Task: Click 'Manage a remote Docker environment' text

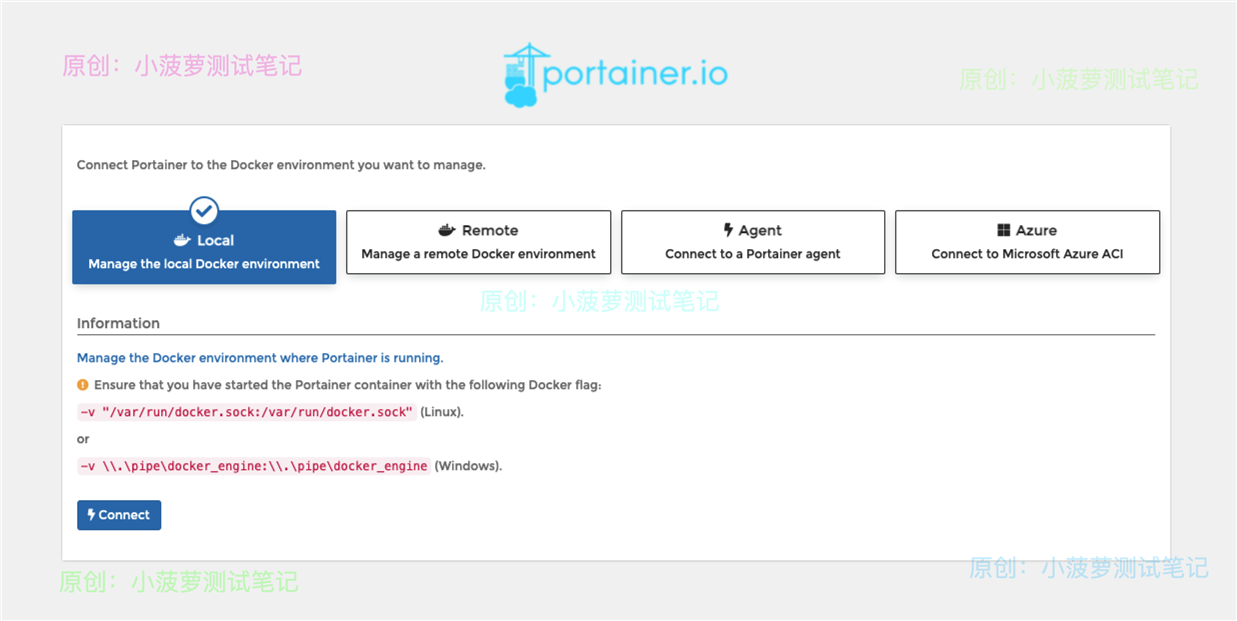Action: 478,254
